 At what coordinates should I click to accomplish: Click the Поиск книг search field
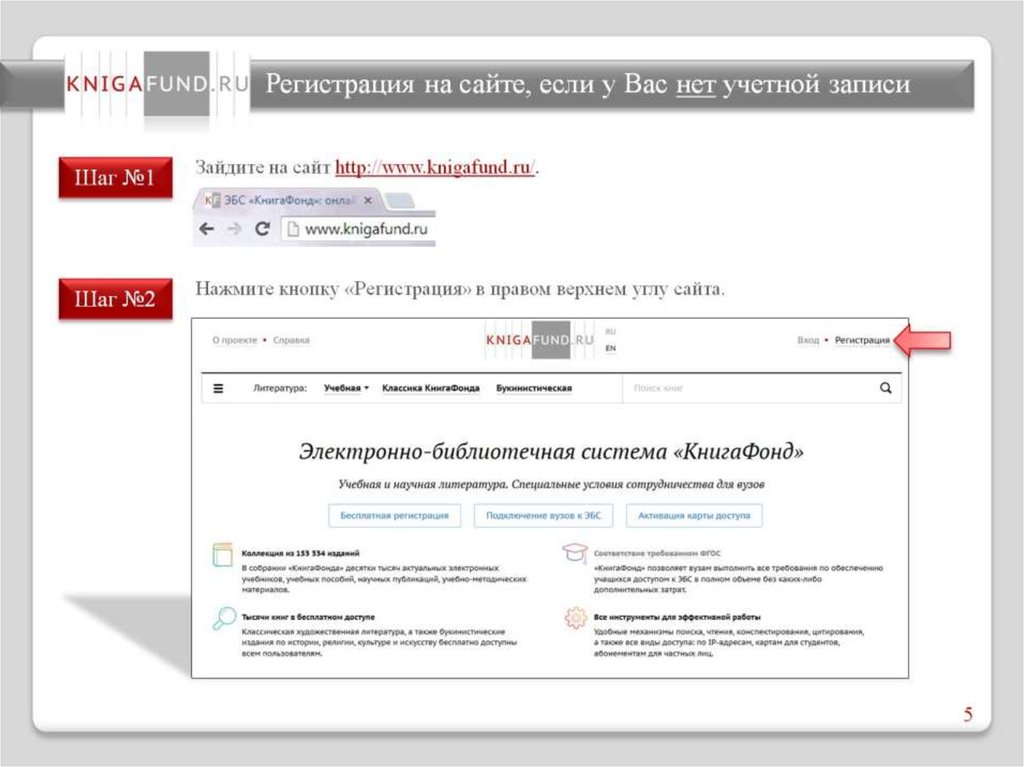[745, 388]
